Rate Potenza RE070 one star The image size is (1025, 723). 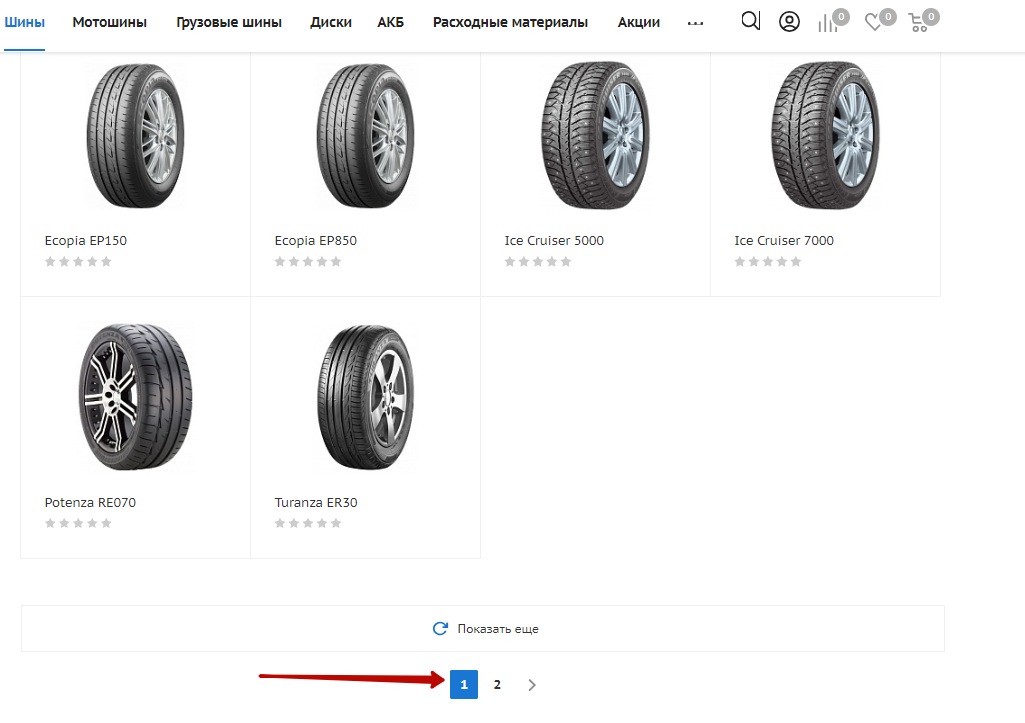50,523
